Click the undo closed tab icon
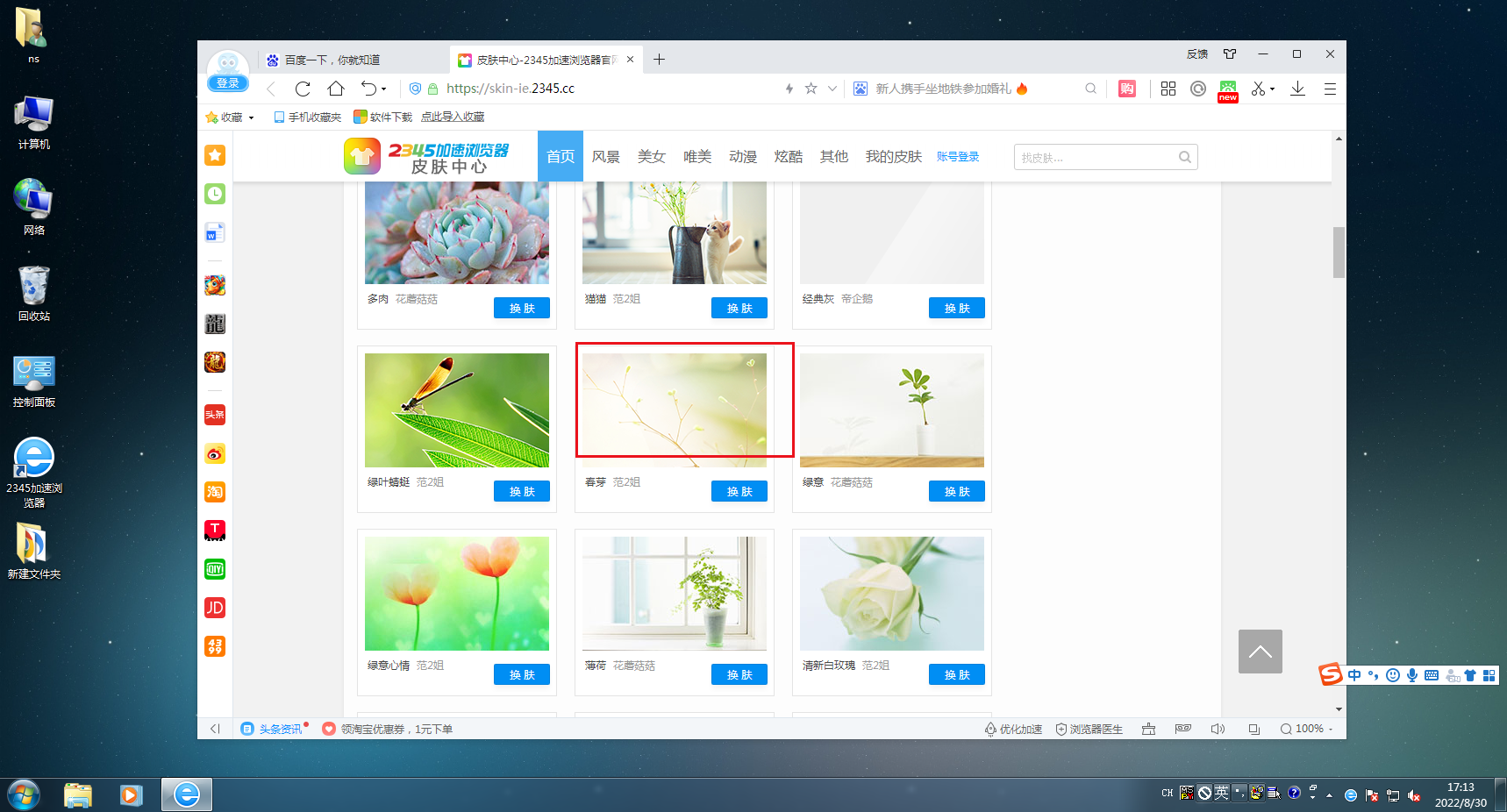Image resolution: width=1507 pixels, height=812 pixels. [x=369, y=89]
